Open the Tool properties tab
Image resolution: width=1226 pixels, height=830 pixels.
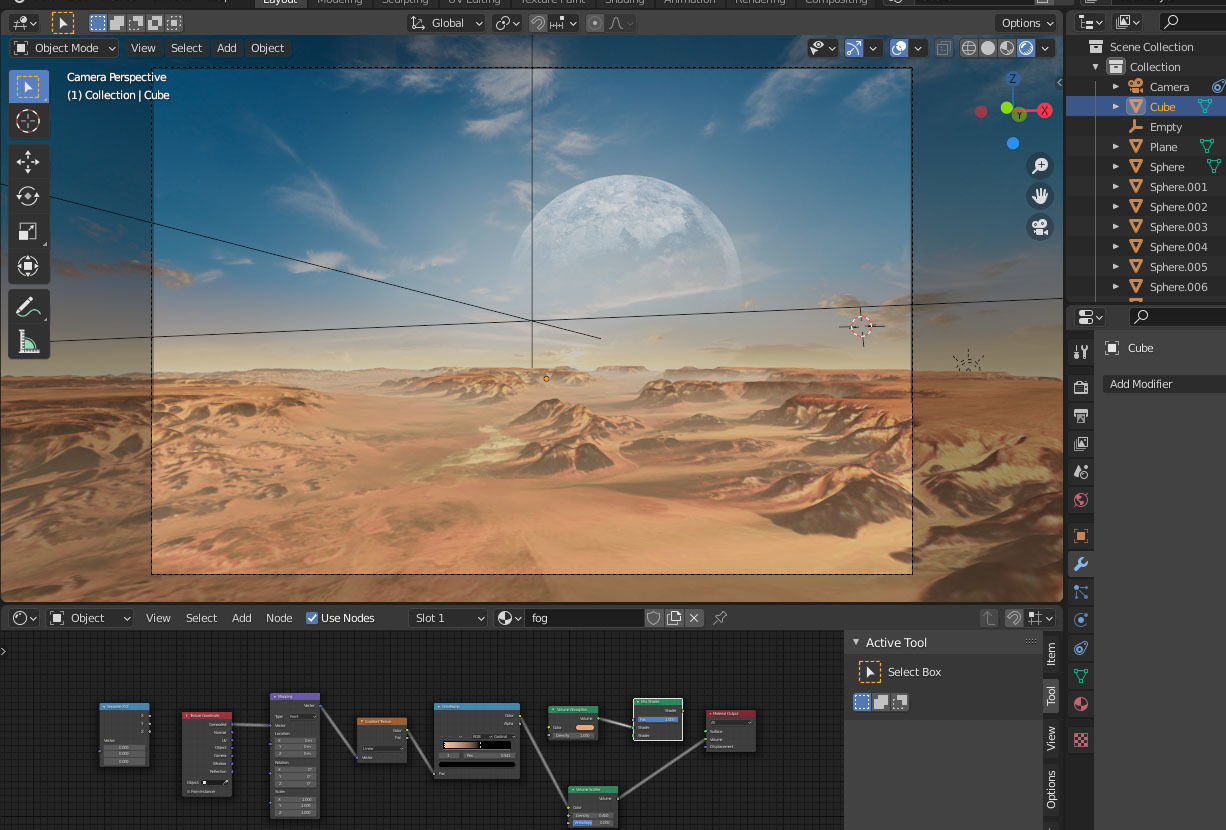point(1080,352)
